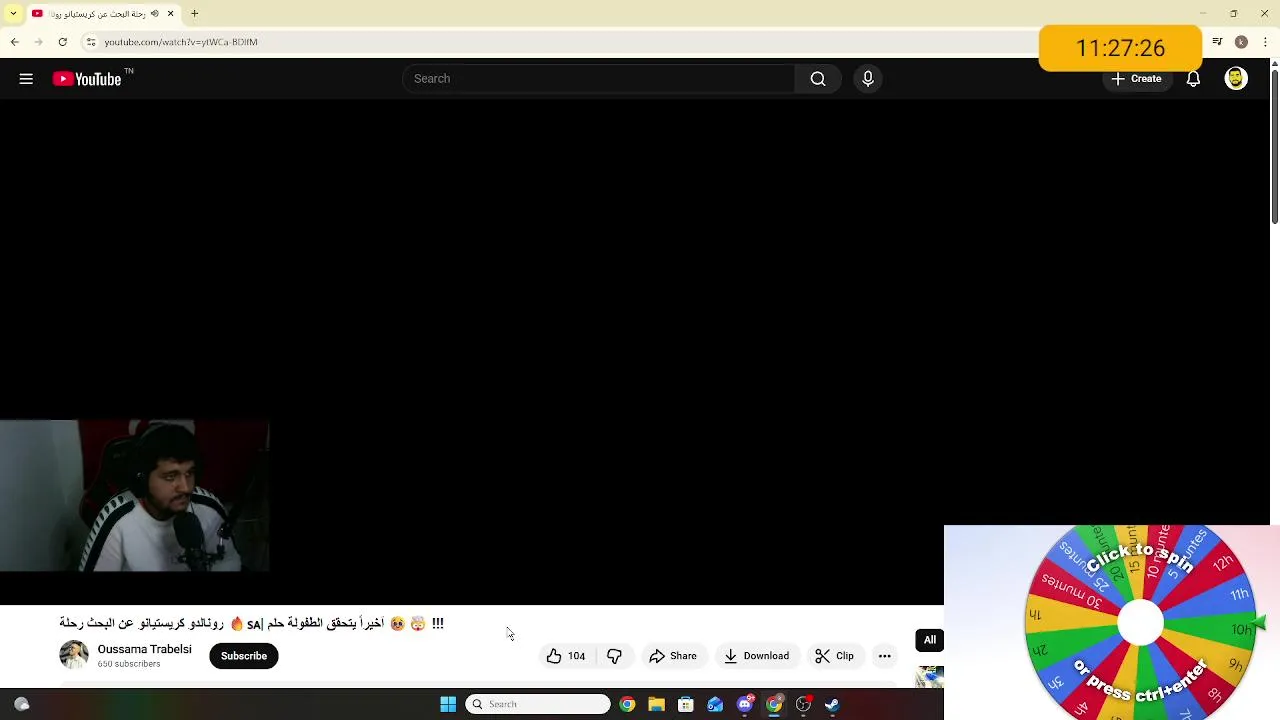
Task: Focus the address bar URL
Action: [181, 42]
